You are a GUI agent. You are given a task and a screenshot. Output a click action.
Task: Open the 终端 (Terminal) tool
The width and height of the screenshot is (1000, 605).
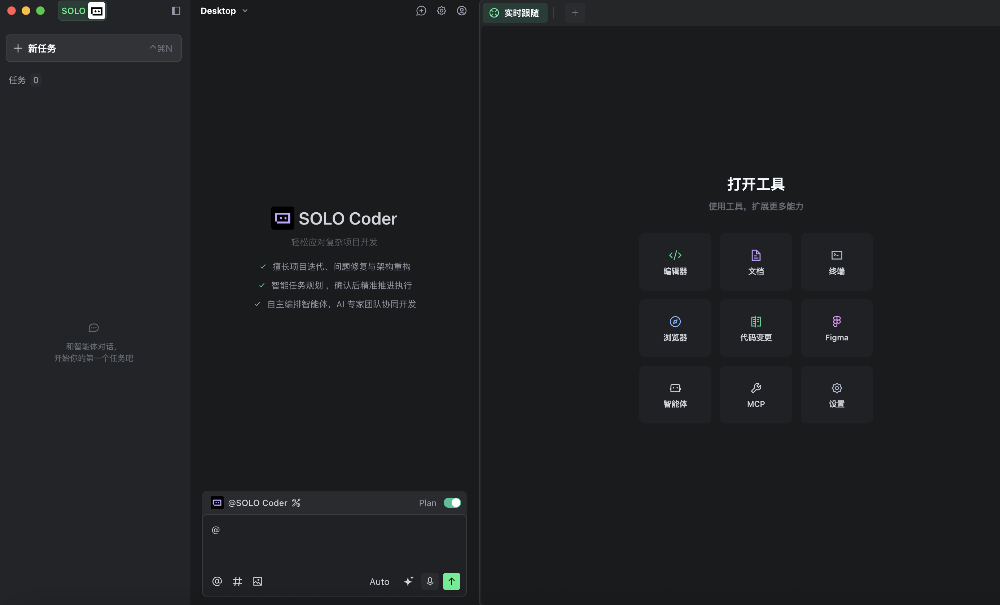tap(836, 261)
